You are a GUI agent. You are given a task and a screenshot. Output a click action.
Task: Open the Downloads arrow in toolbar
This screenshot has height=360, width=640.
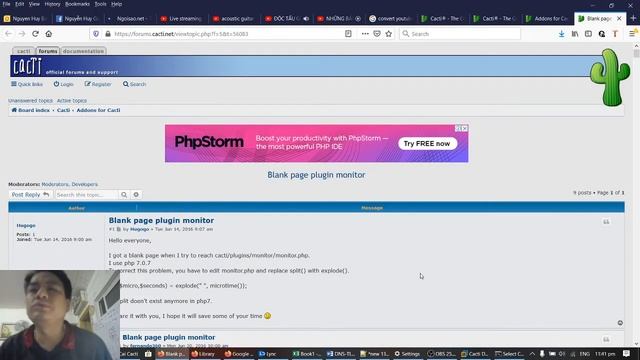coord(562,34)
